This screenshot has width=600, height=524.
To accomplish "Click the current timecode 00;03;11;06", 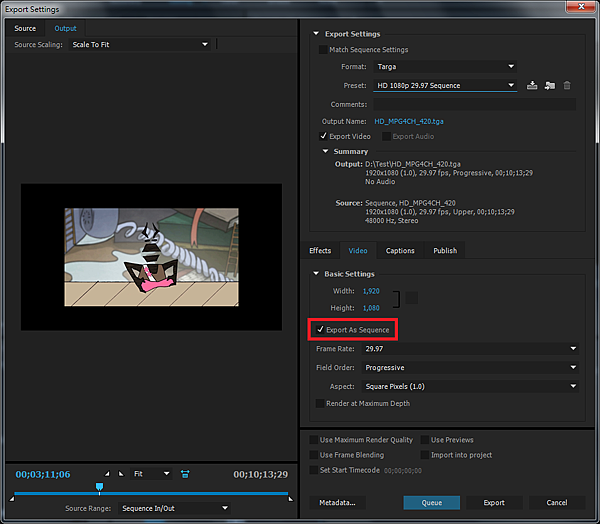I will pos(43,474).
